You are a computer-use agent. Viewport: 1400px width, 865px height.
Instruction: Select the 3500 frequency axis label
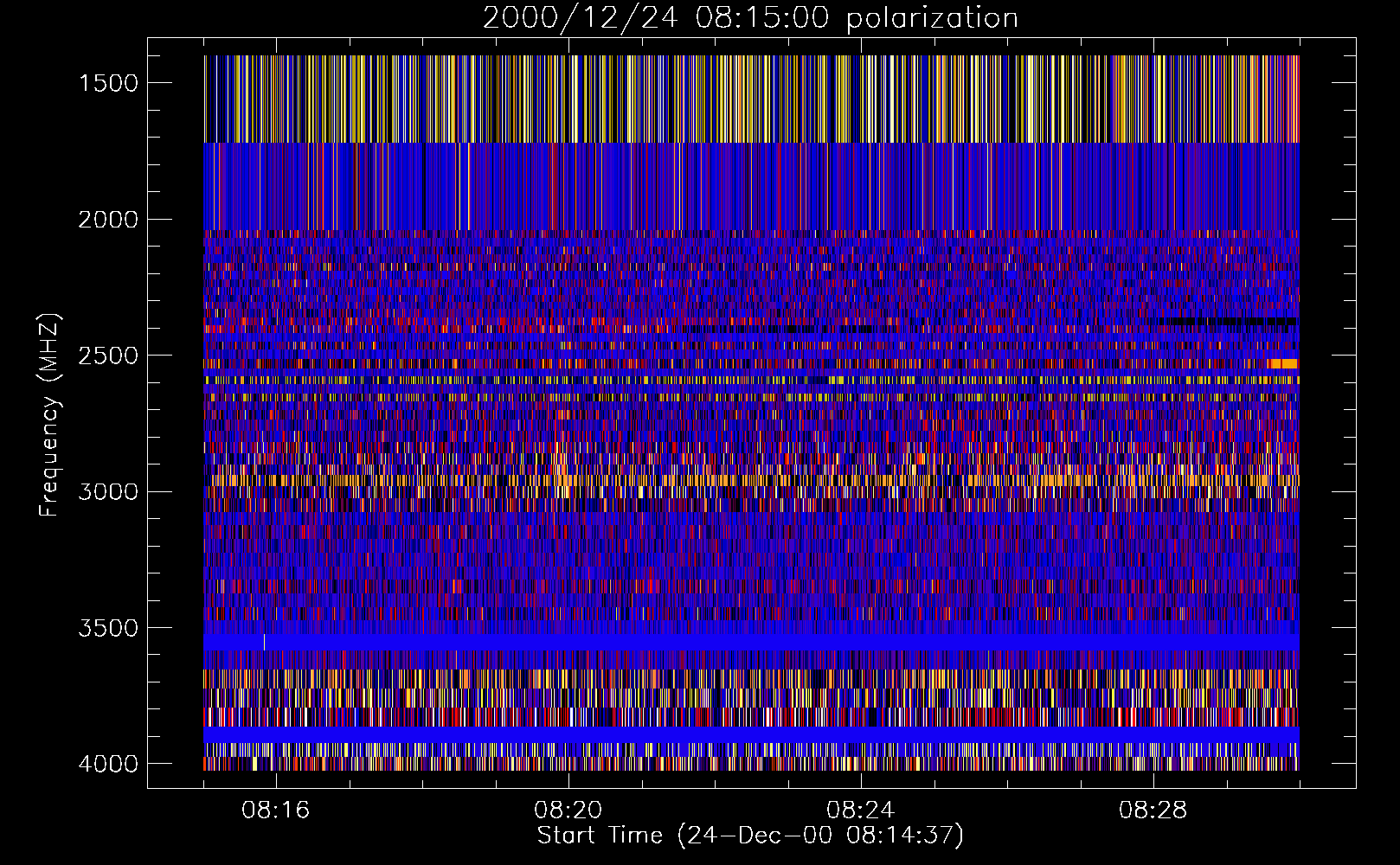click(108, 628)
